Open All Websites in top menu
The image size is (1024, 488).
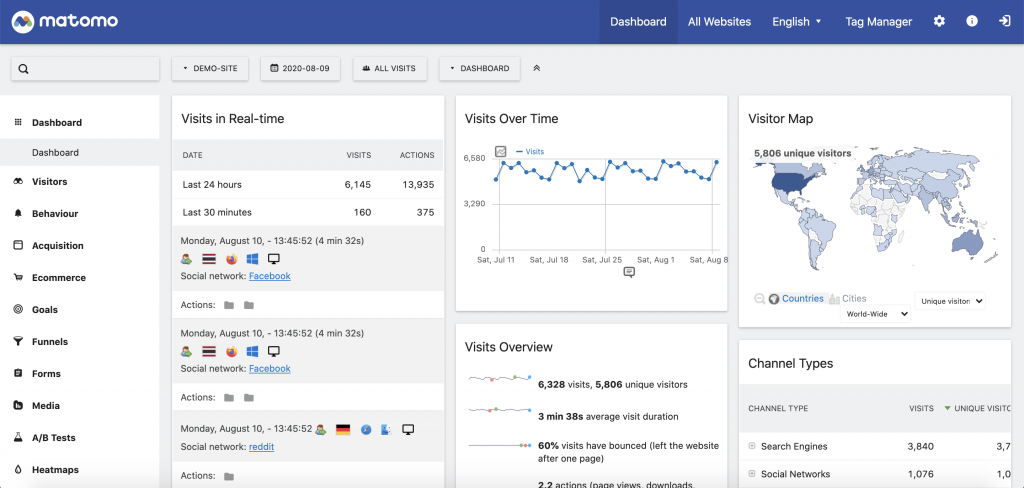coord(719,21)
